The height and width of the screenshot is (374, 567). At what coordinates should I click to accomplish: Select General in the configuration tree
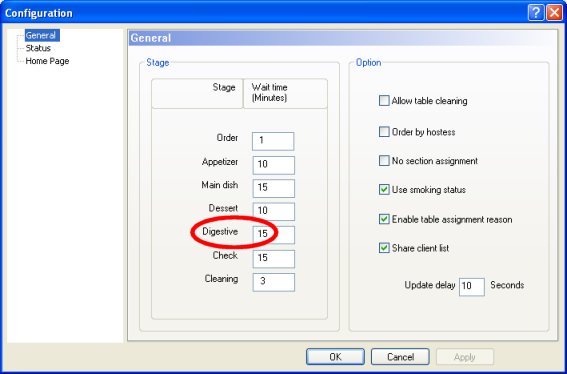41,35
